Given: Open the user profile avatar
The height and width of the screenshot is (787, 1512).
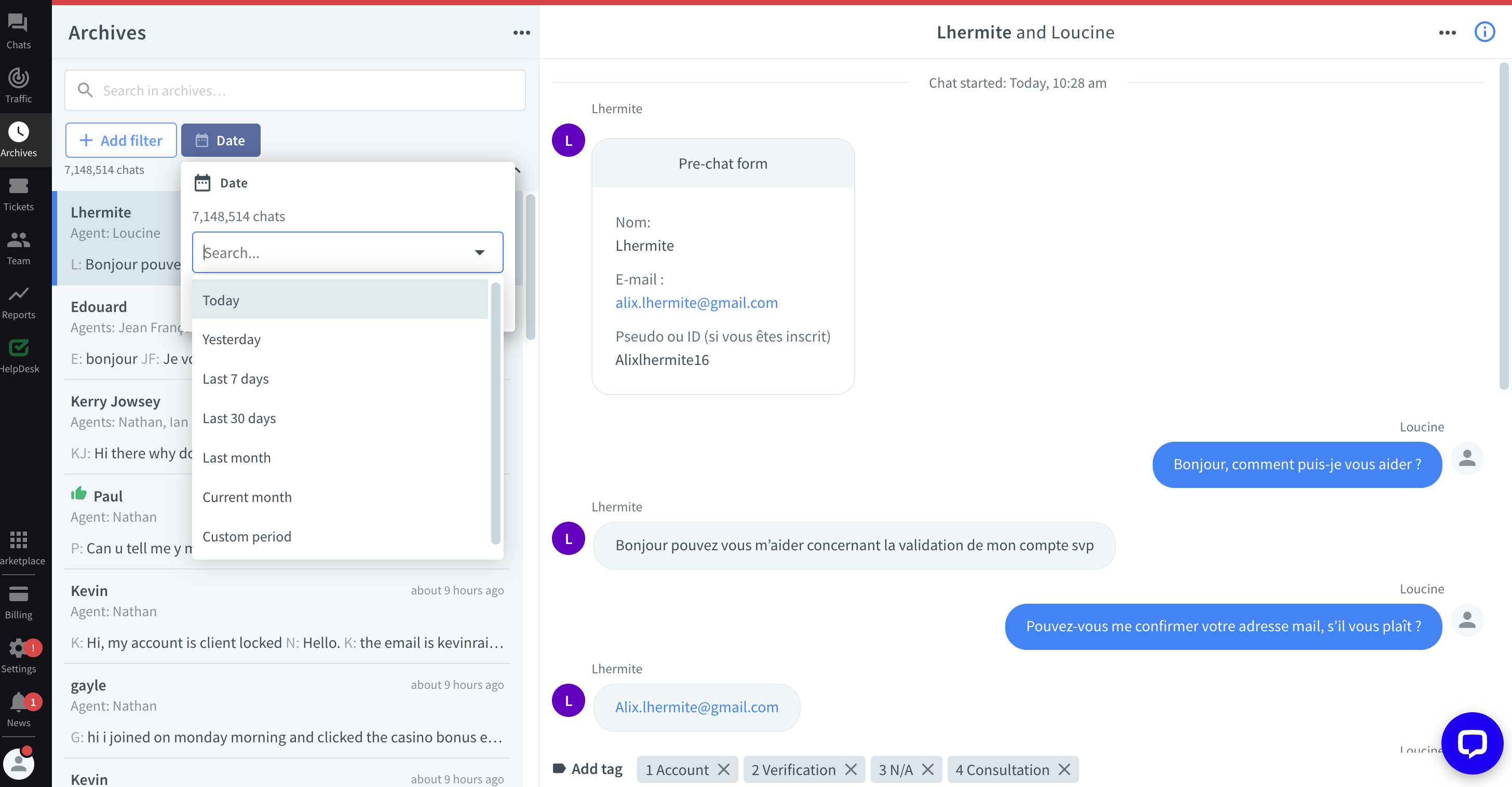Looking at the screenshot, I should tap(18, 763).
